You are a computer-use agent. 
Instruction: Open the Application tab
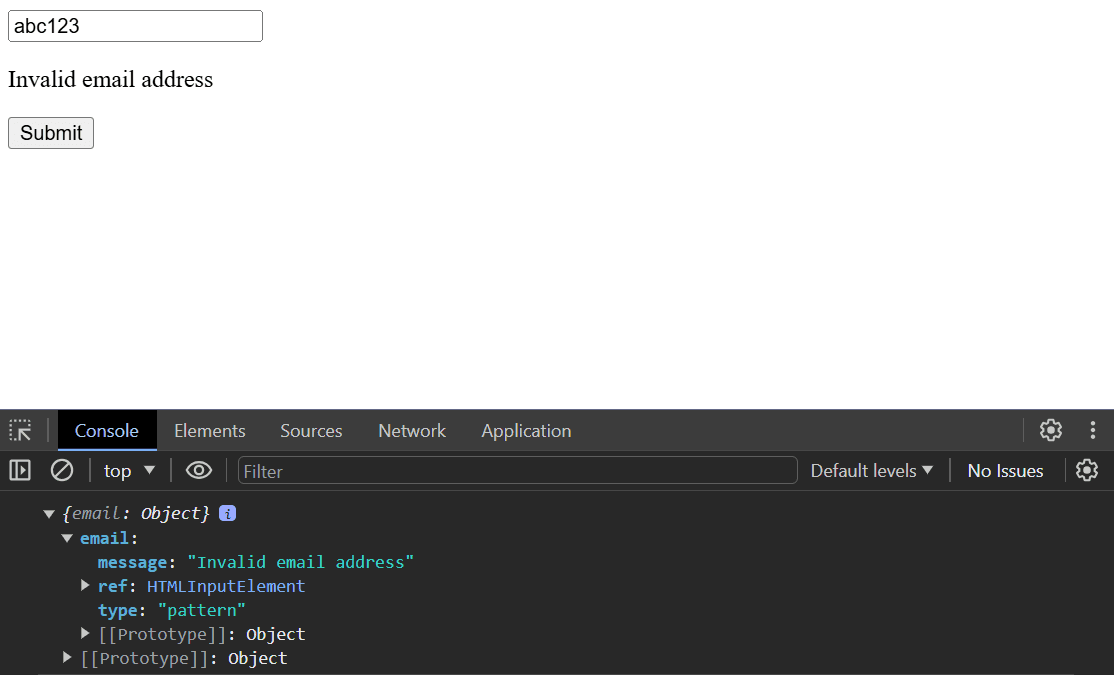tap(526, 431)
